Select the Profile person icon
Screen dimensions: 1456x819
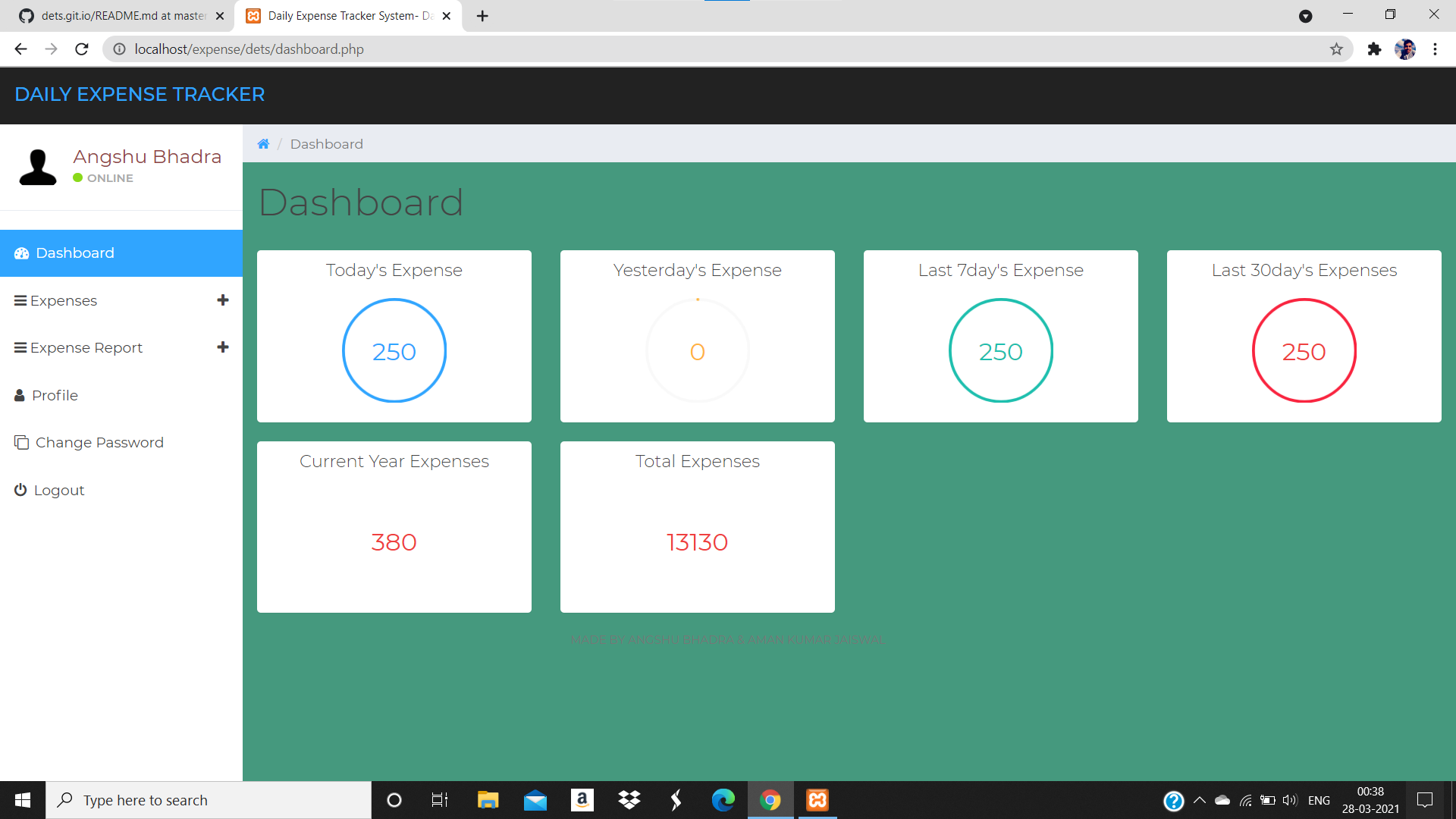[19, 395]
